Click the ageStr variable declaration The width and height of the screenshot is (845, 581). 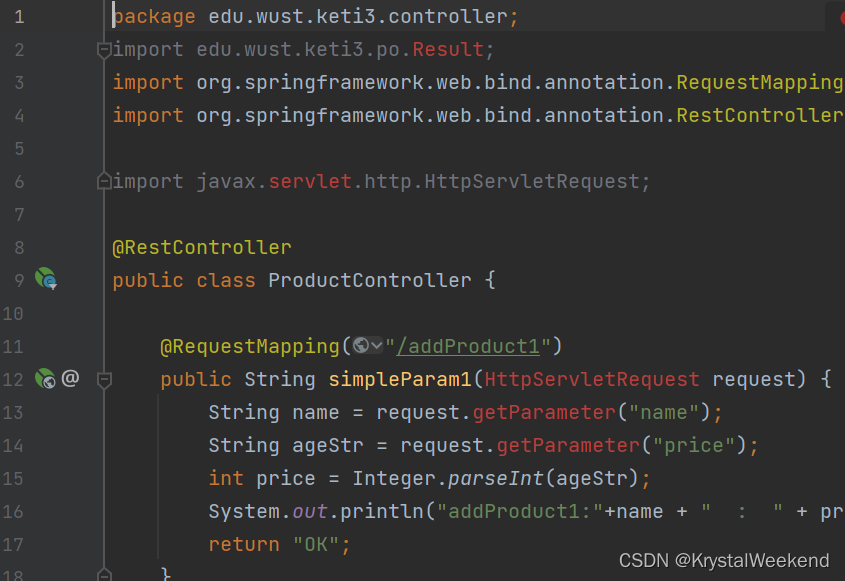coord(328,446)
